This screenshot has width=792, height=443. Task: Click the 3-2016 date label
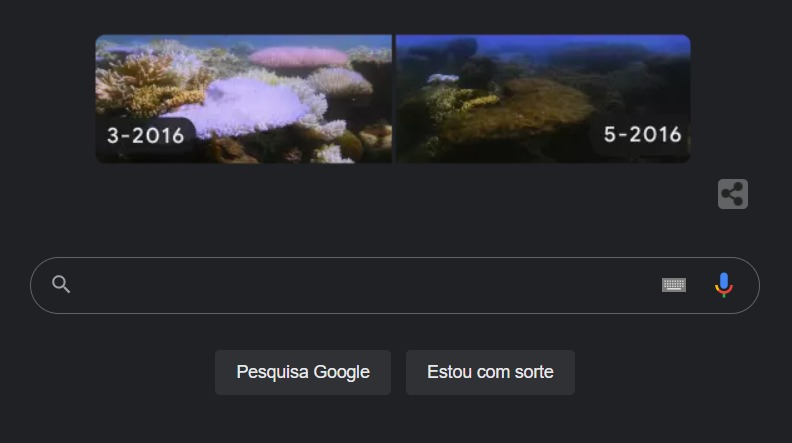click(145, 135)
